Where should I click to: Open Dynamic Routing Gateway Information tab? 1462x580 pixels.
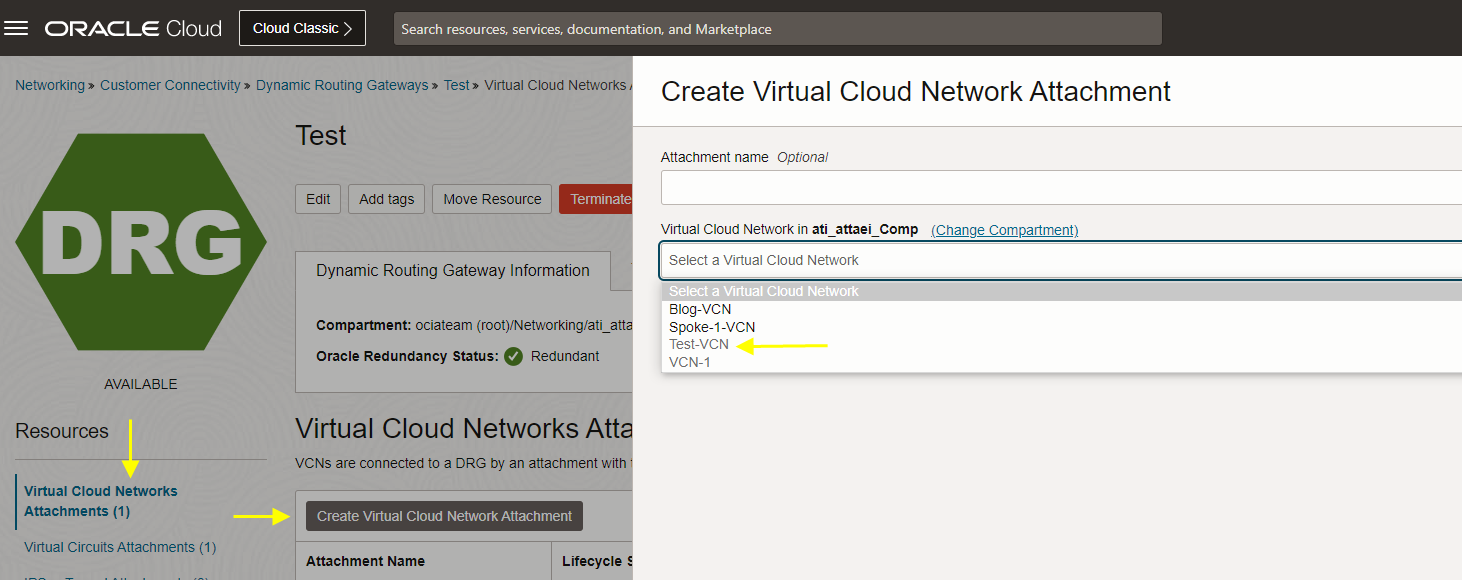click(x=453, y=271)
